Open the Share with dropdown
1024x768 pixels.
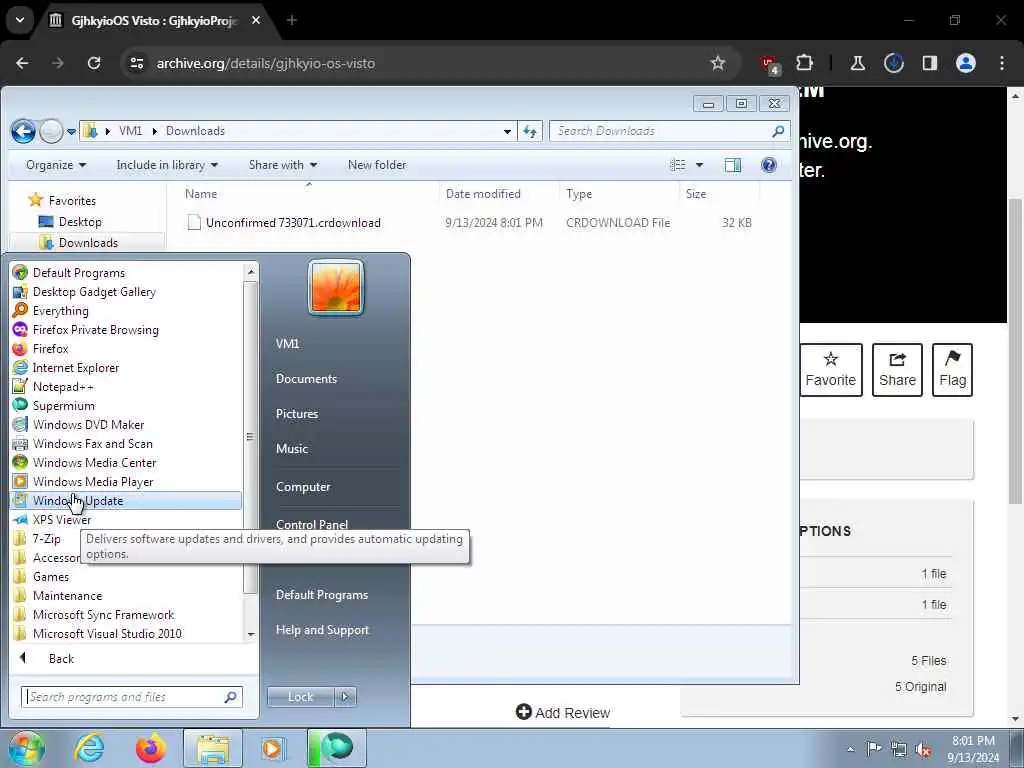[283, 165]
